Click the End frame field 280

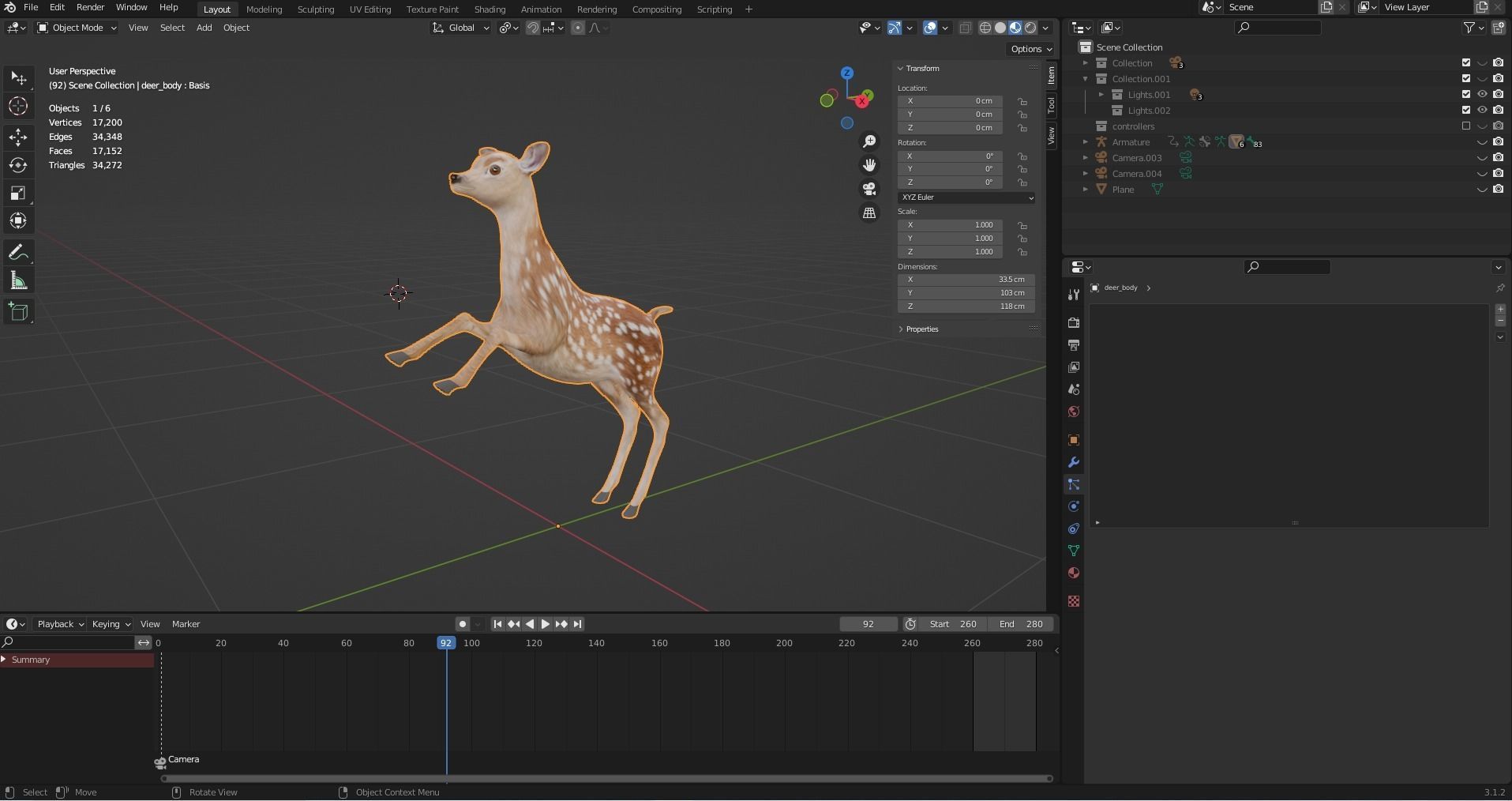click(x=1022, y=624)
